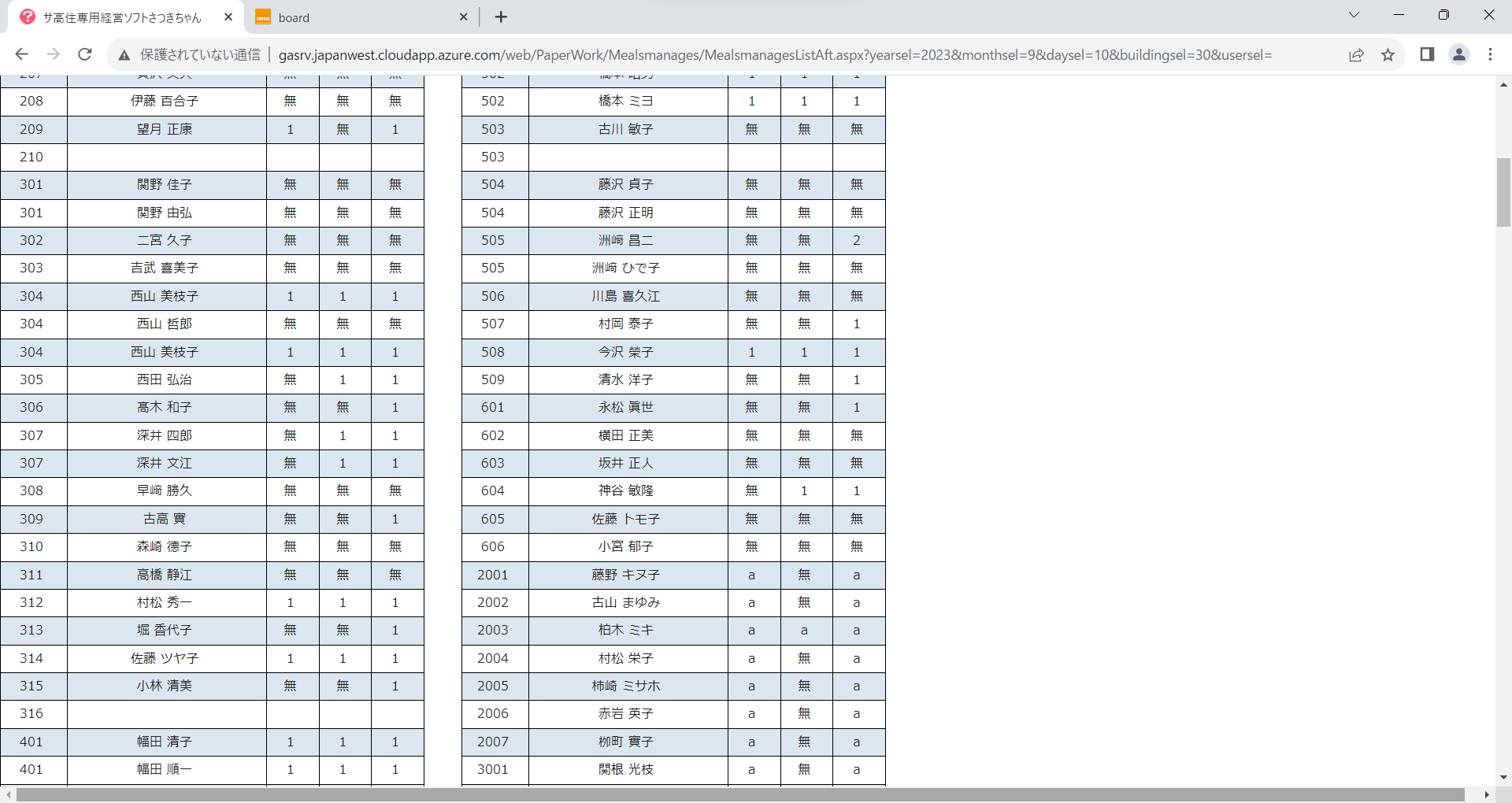This screenshot has height=803, width=1512.
Task: Close the board tab
Action: (x=463, y=17)
